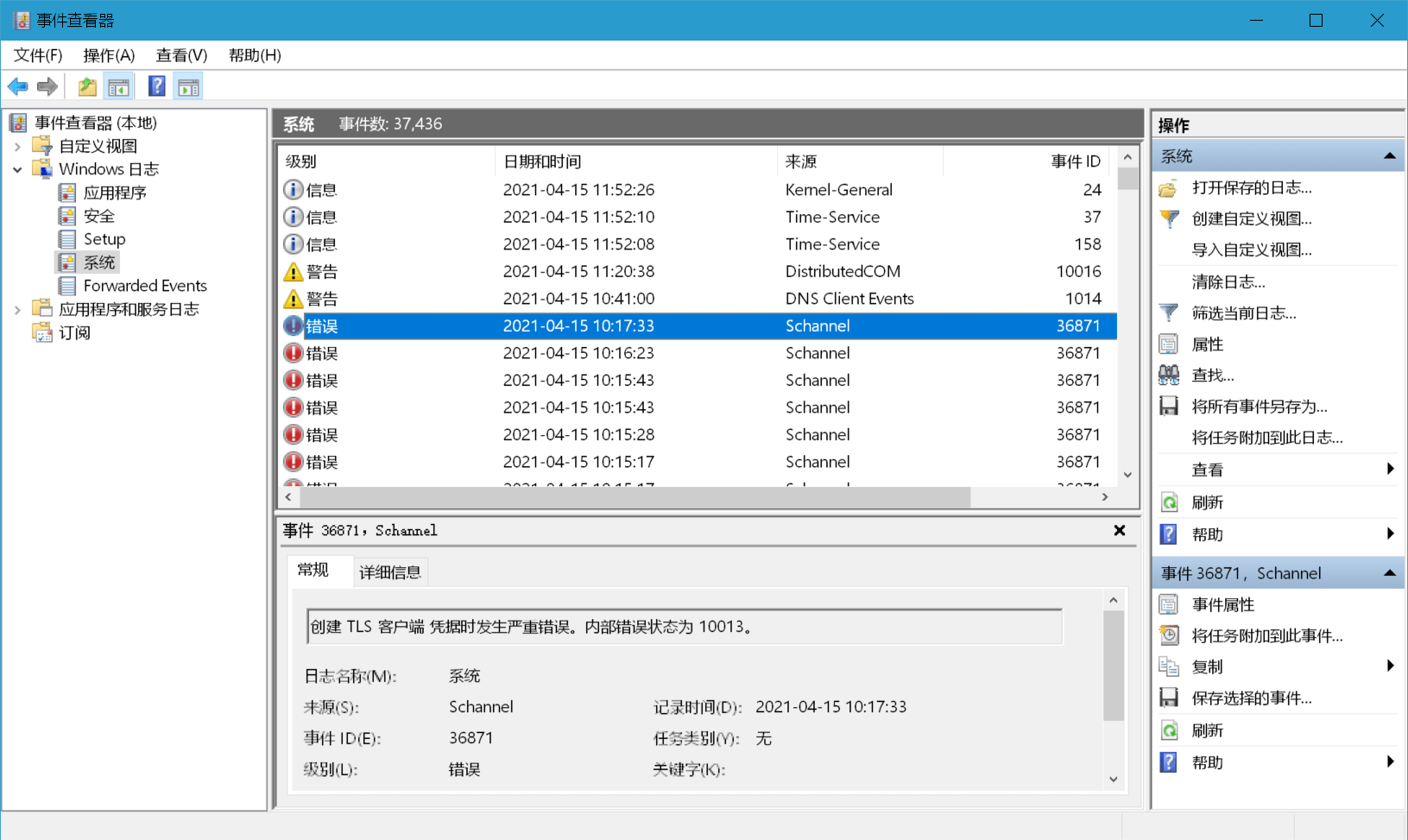Click the 保存选择的事件 disk icon
The width and height of the screenshot is (1408, 840).
pos(1168,697)
